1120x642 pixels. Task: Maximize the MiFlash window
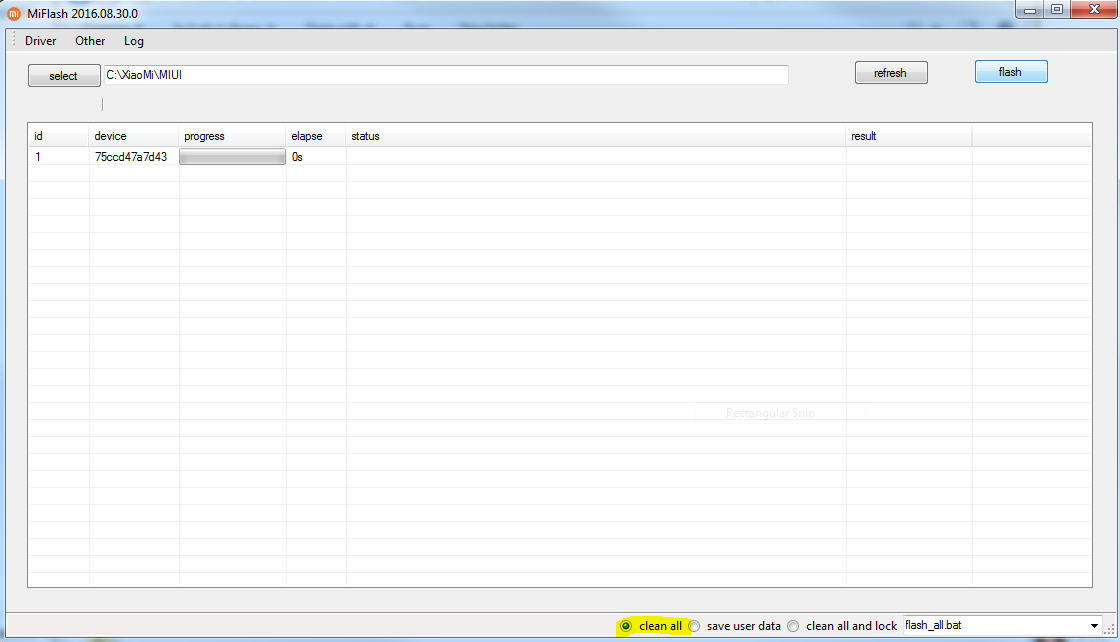point(1057,10)
